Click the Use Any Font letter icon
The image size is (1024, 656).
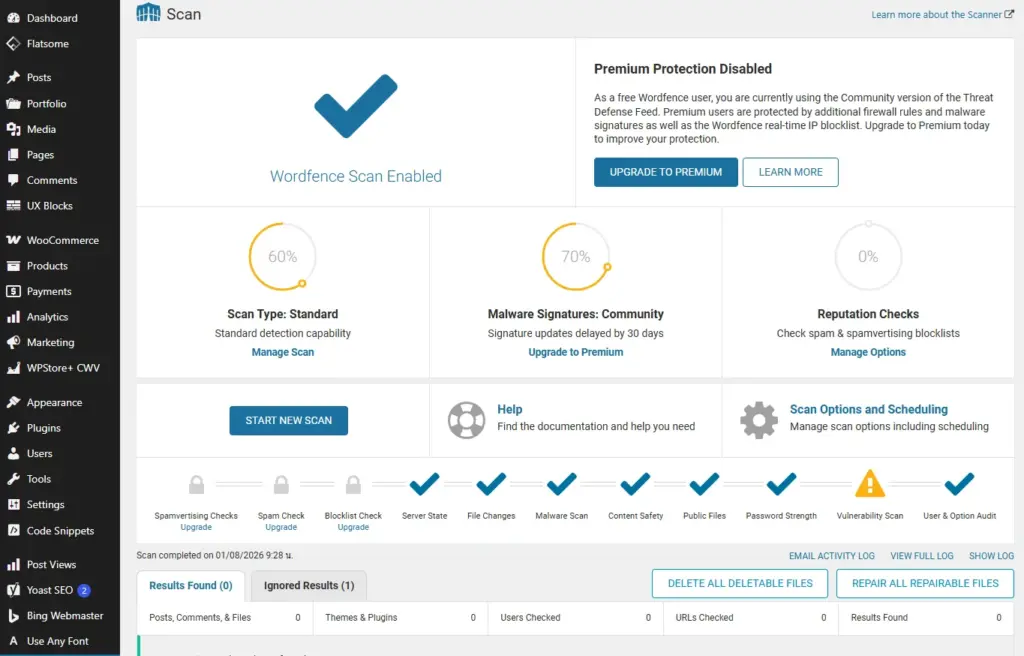(13, 641)
